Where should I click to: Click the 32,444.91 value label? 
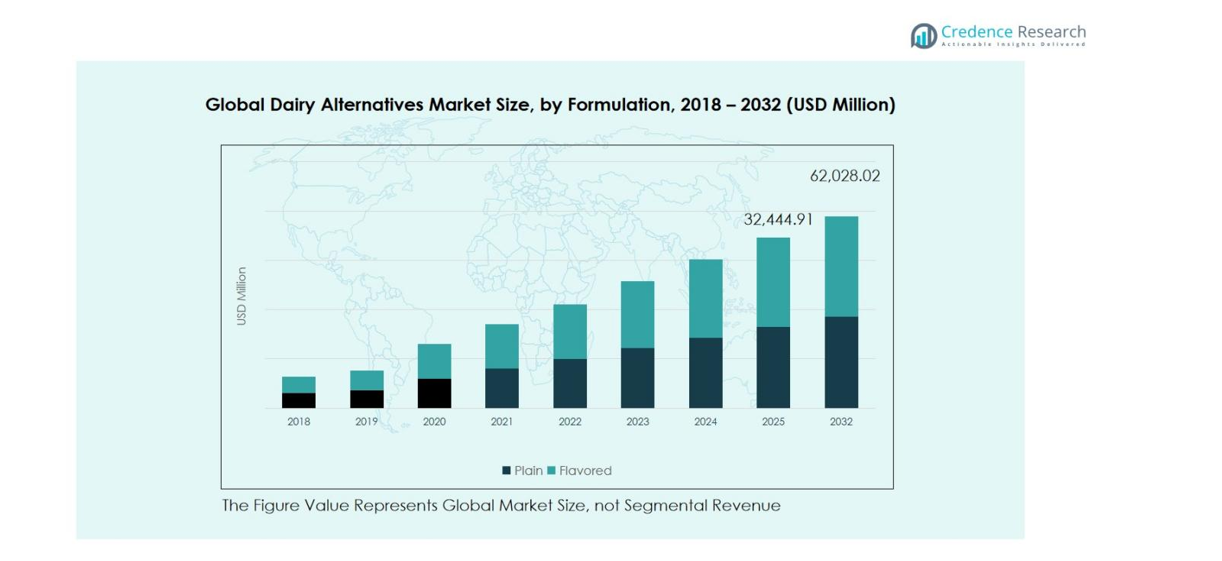778,220
